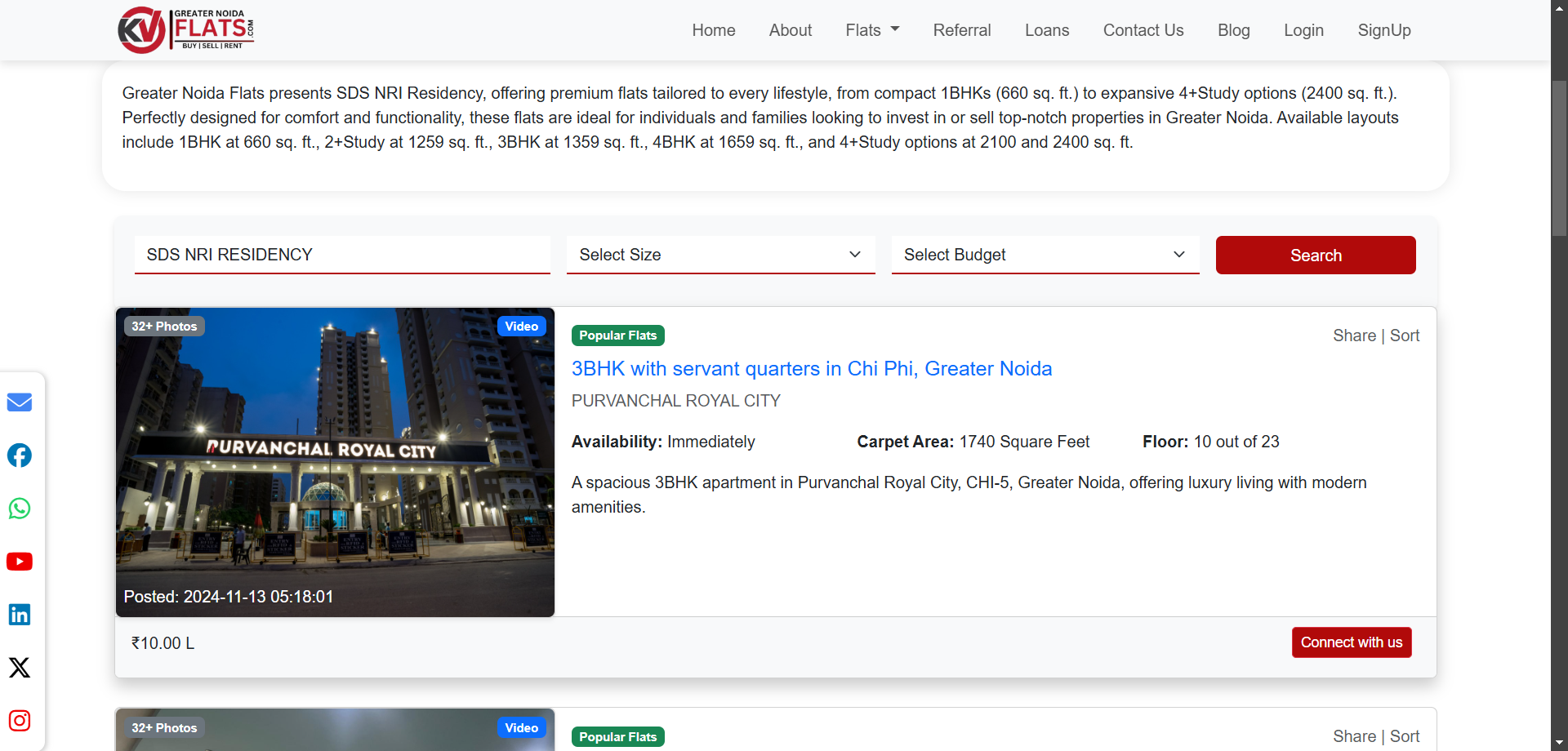Click the PURVANCHAL ROYAL CITY project name text
The height and width of the screenshot is (751, 1568).
pos(676,401)
